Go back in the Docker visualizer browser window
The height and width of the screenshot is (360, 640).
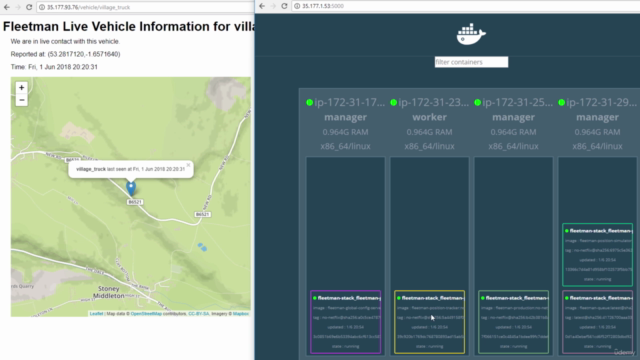262,6
